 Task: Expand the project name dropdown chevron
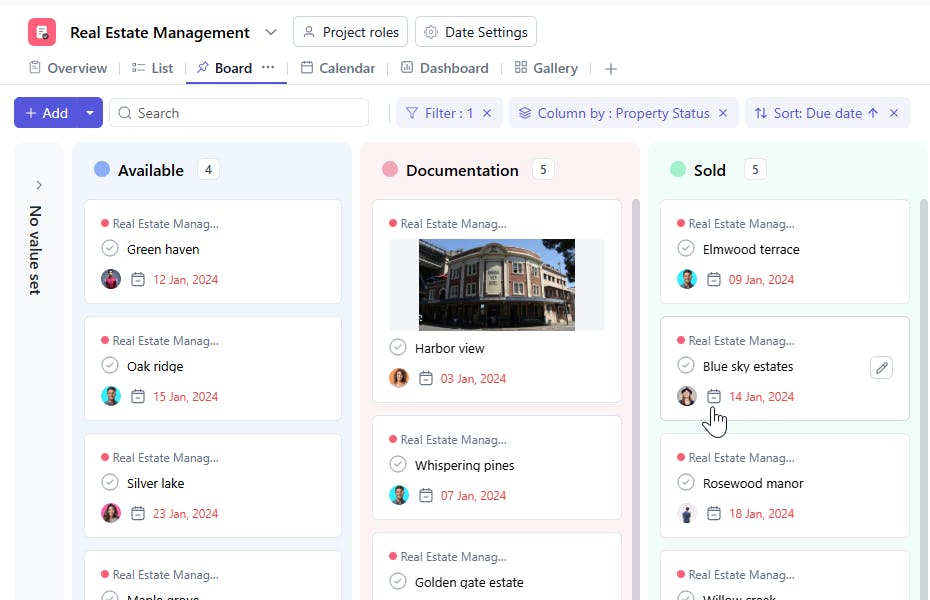pos(271,32)
